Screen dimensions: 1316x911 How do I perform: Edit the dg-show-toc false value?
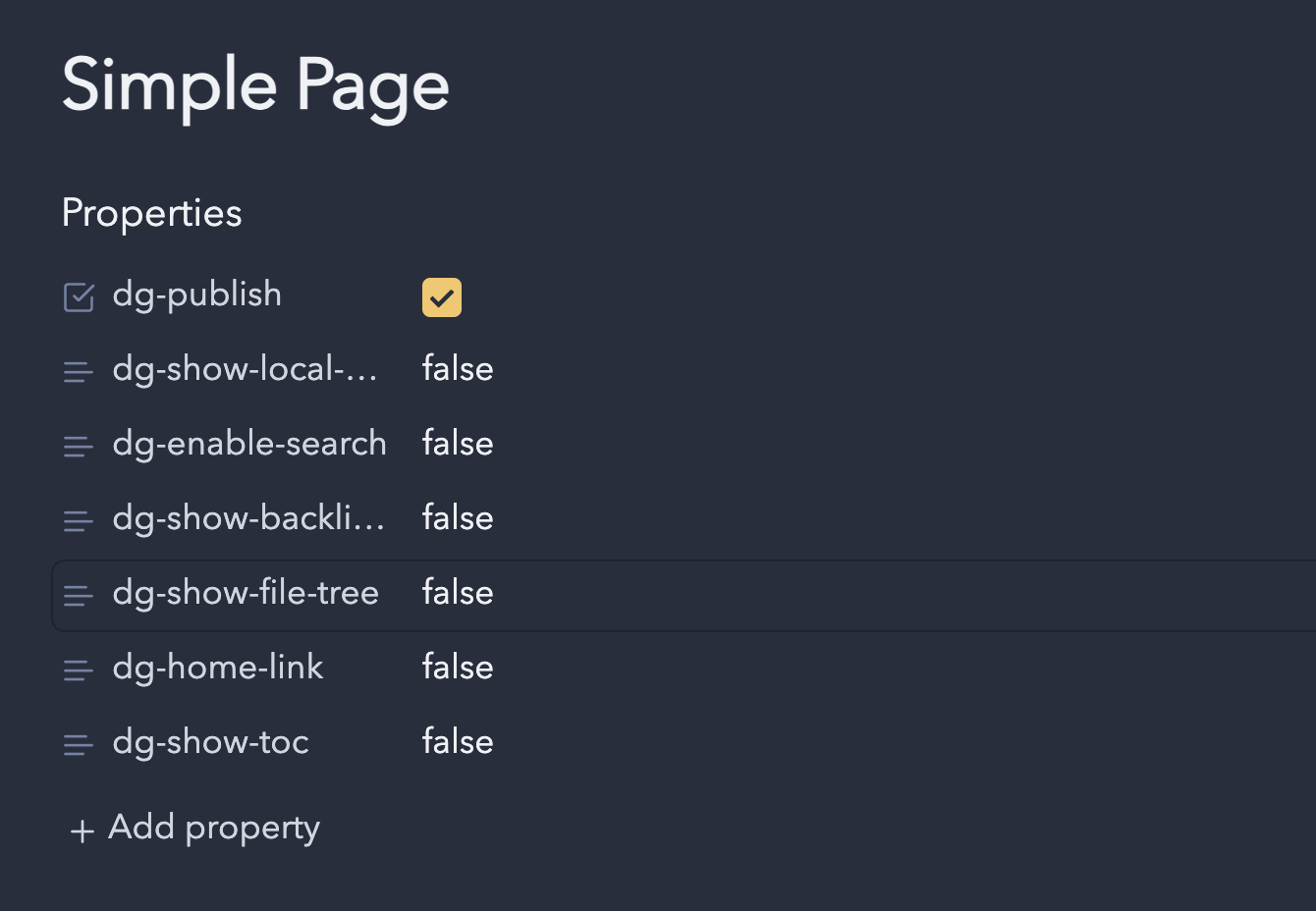pos(458,742)
